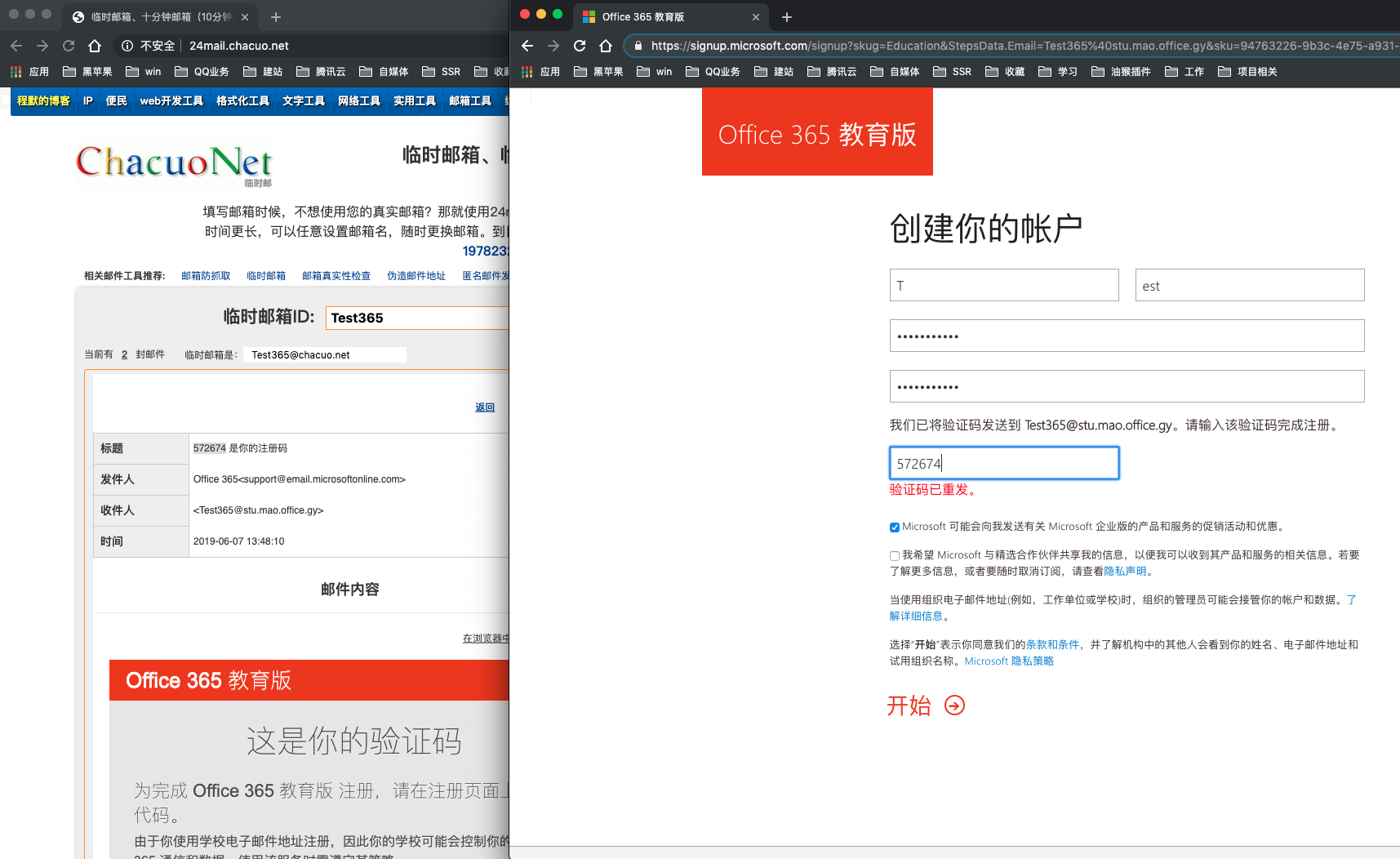Open 学习 bookmark folder
This screenshot has height=859, width=1400.
[1058, 72]
